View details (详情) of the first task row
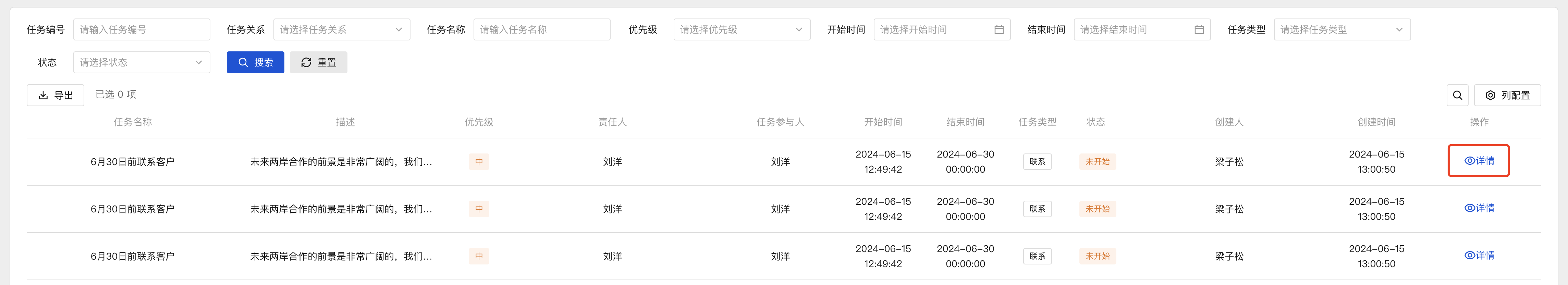This screenshot has height=285, width=1568. tap(1479, 161)
